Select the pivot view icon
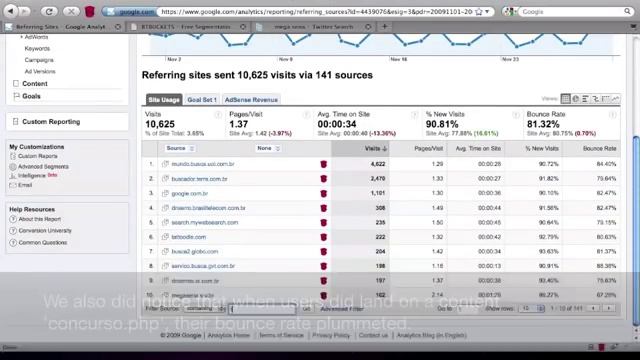The image size is (640, 360). [606, 99]
